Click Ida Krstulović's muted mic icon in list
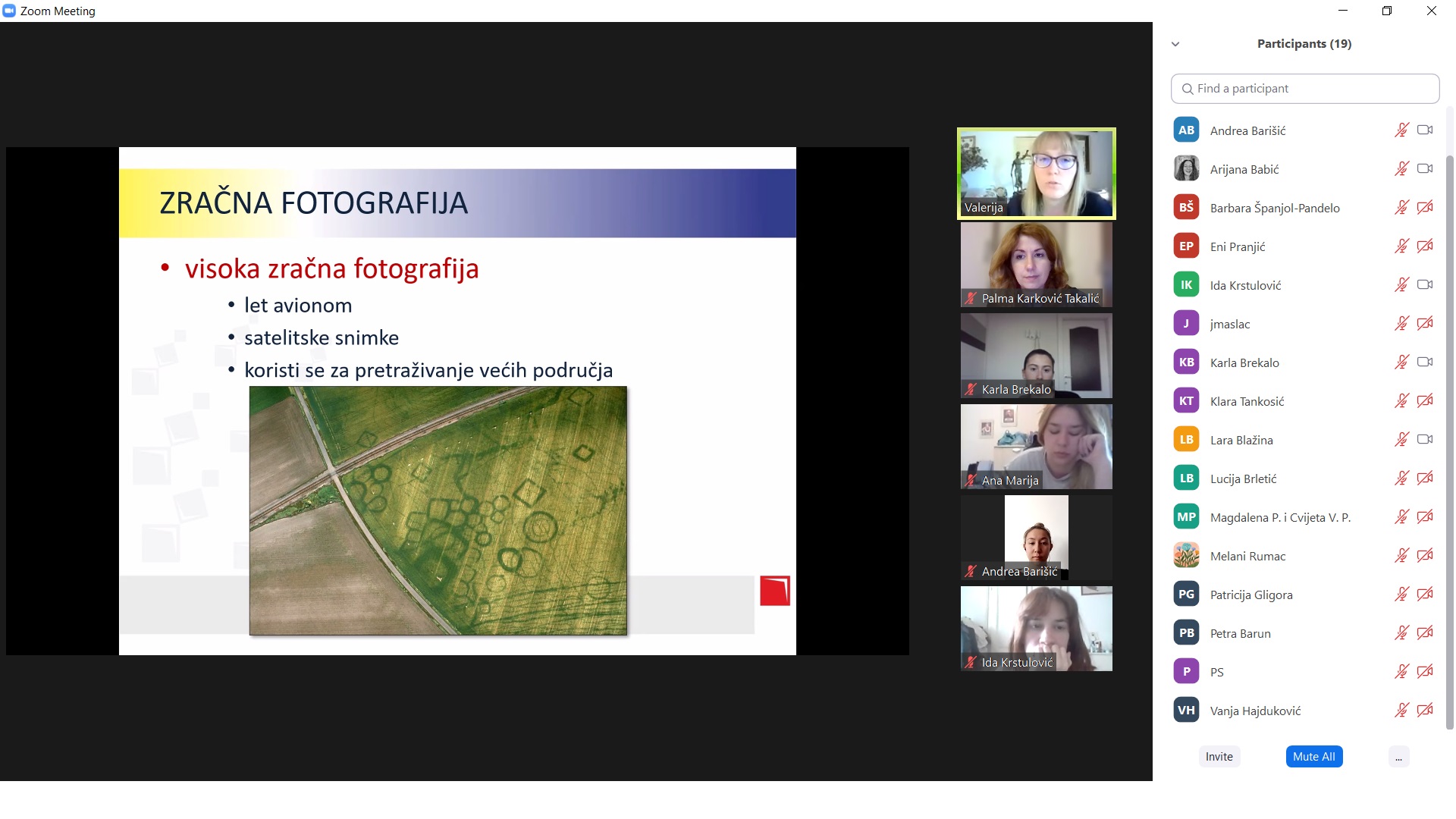 click(1401, 285)
